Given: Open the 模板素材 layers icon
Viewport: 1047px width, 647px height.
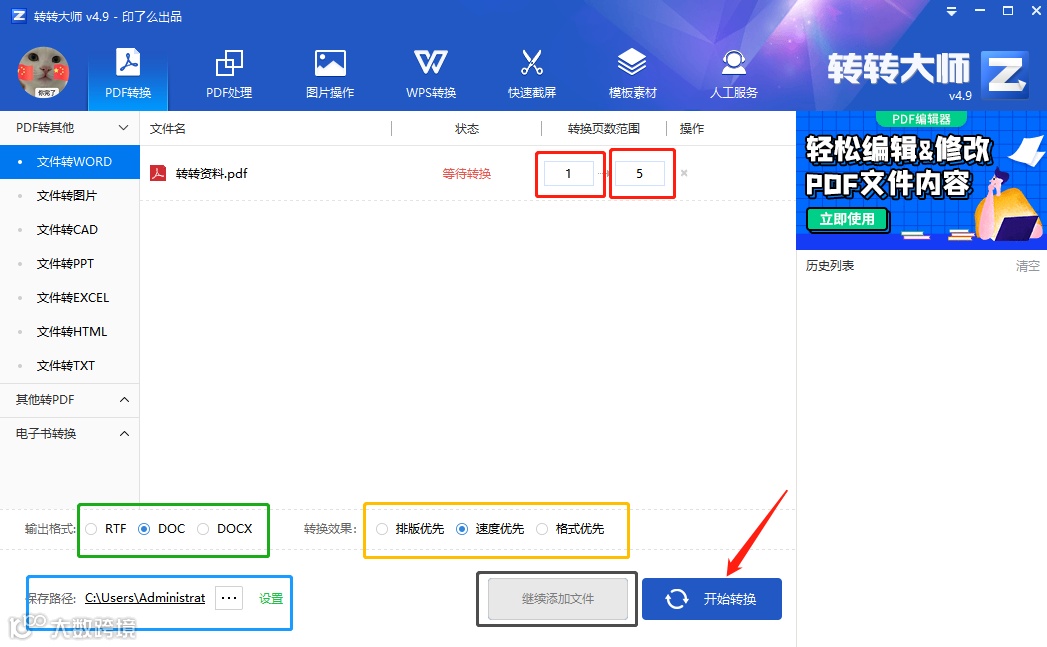Looking at the screenshot, I should pyautogui.click(x=632, y=73).
